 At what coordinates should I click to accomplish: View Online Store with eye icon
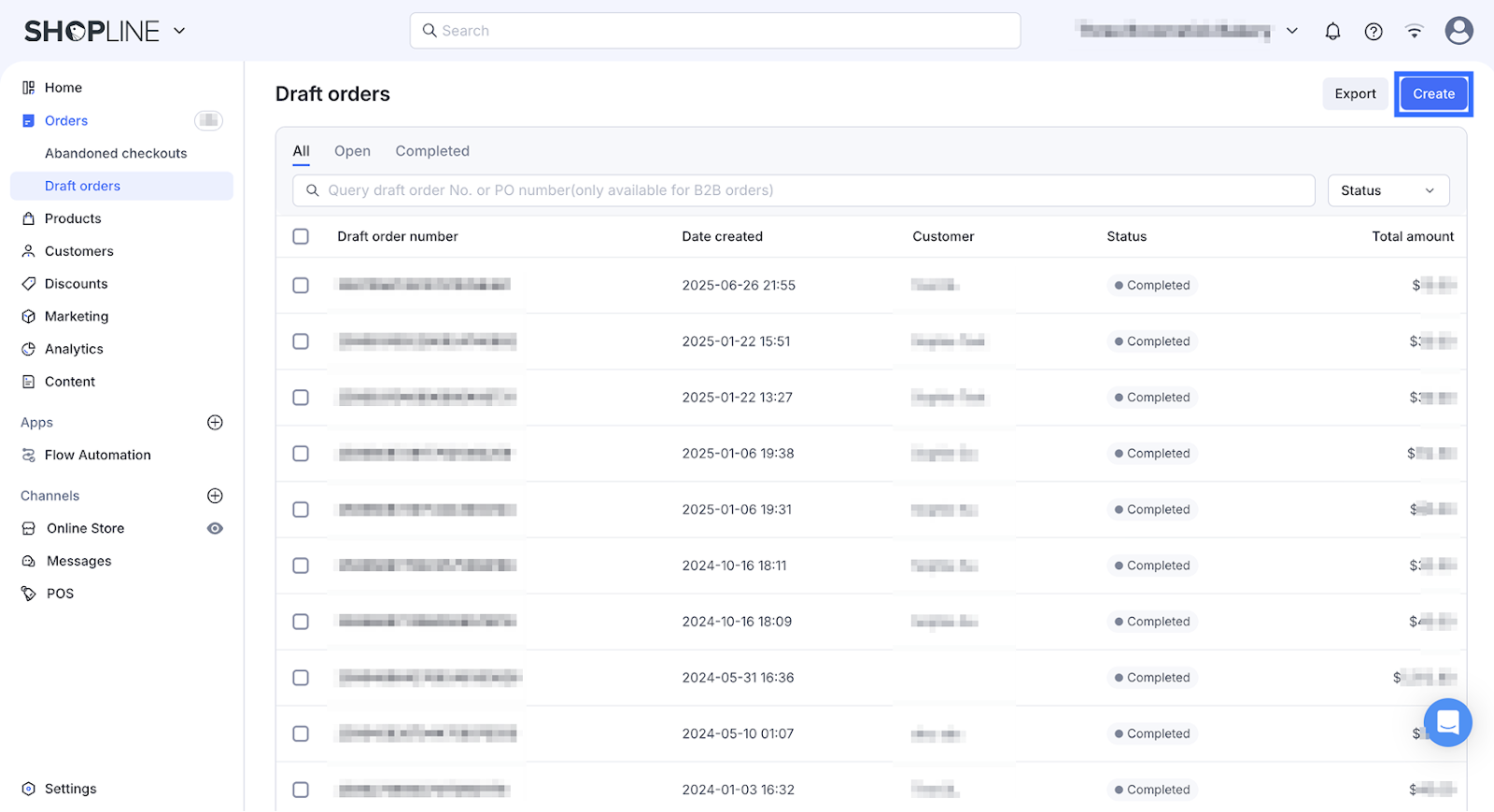pyautogui.click(x=215, y=528)
